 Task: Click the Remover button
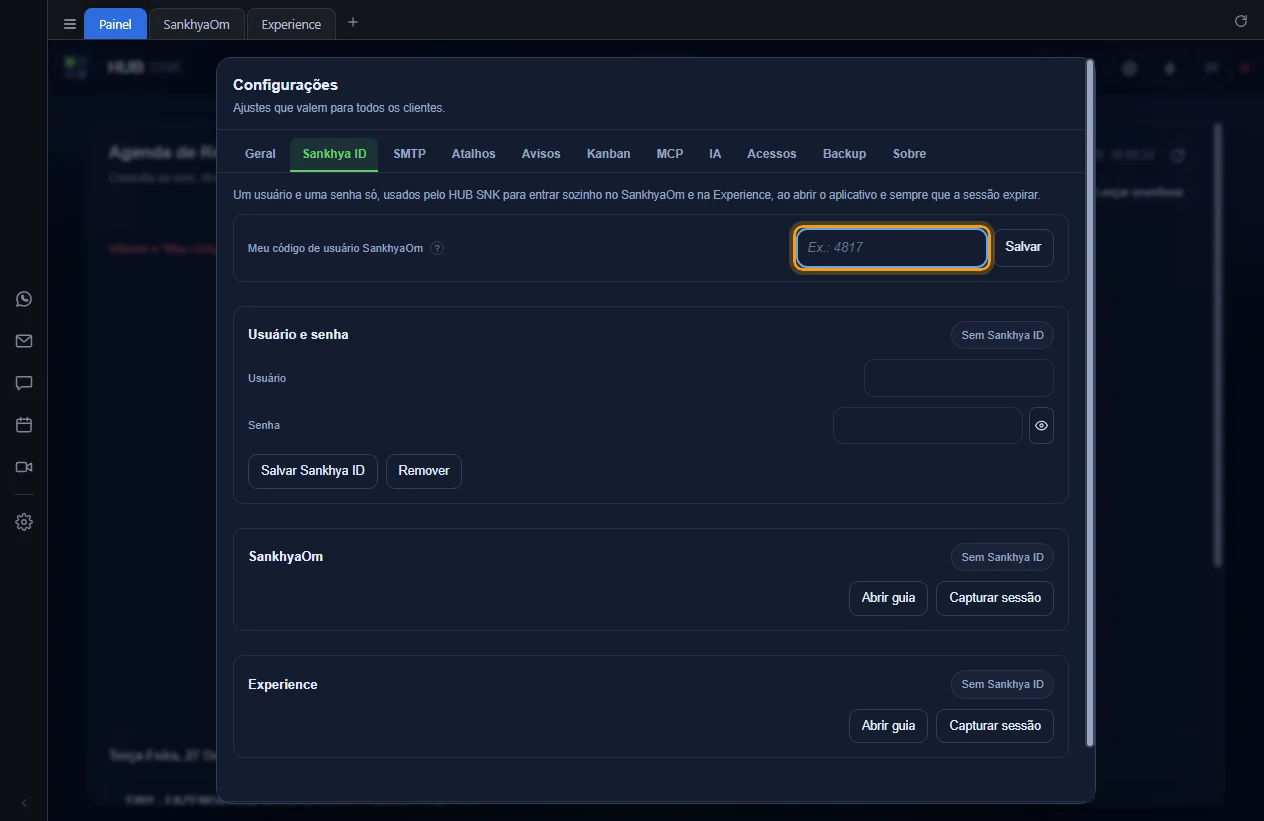pos(424,471)
